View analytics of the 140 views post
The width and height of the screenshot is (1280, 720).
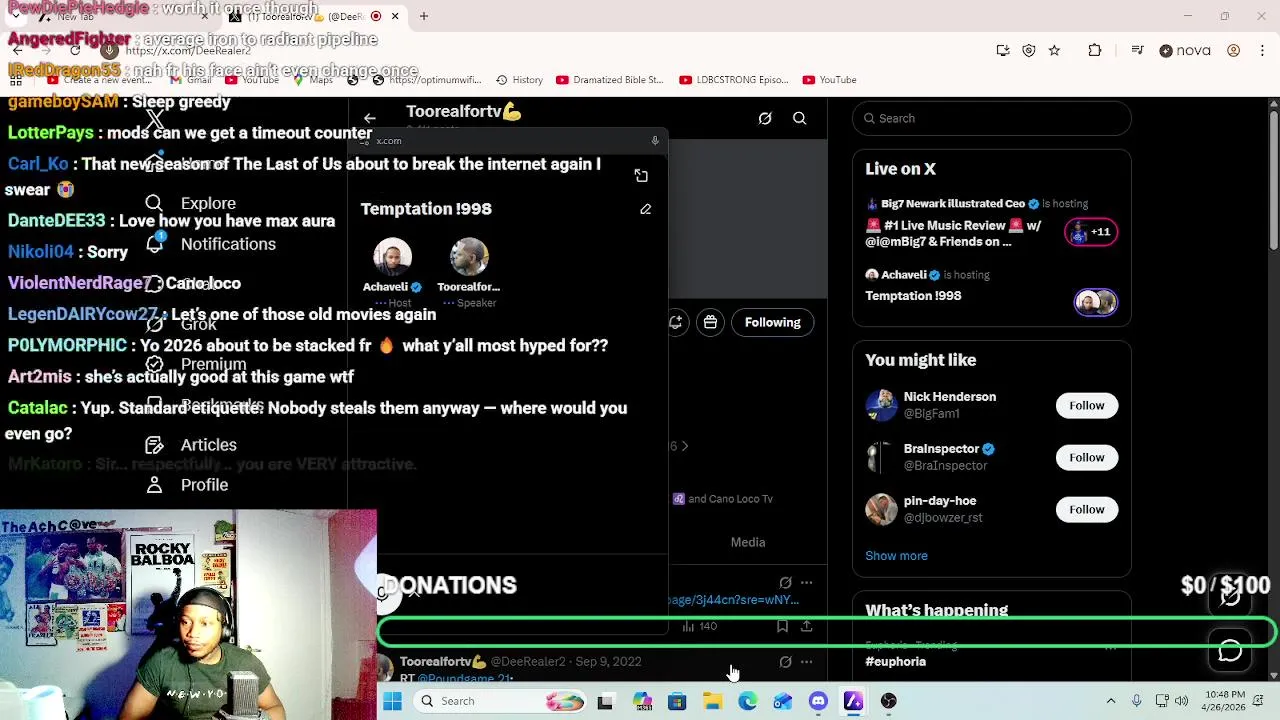(699, 626)
